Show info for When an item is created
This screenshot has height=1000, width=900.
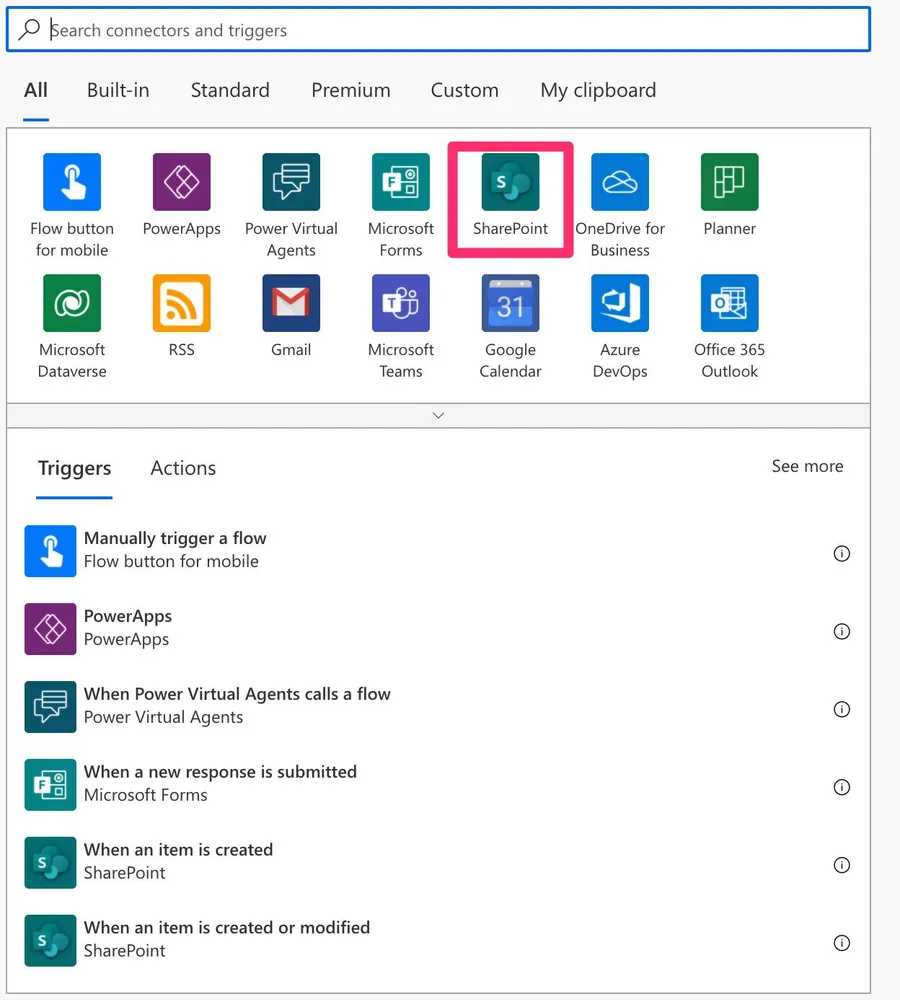[x=842, y=865]
